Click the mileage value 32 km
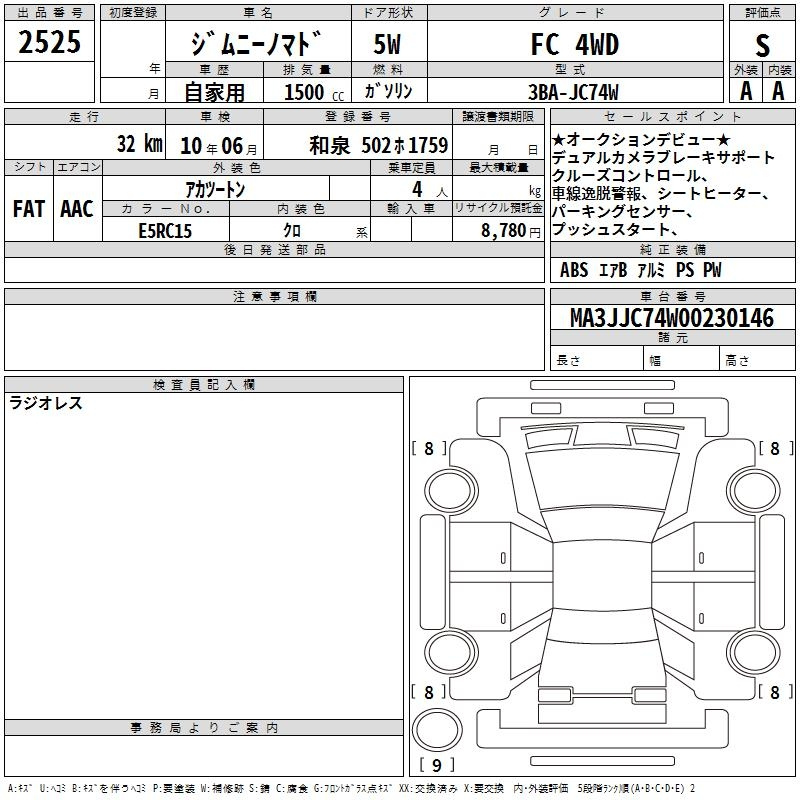This screenshot has width=800, height=800. coord(140,144)
